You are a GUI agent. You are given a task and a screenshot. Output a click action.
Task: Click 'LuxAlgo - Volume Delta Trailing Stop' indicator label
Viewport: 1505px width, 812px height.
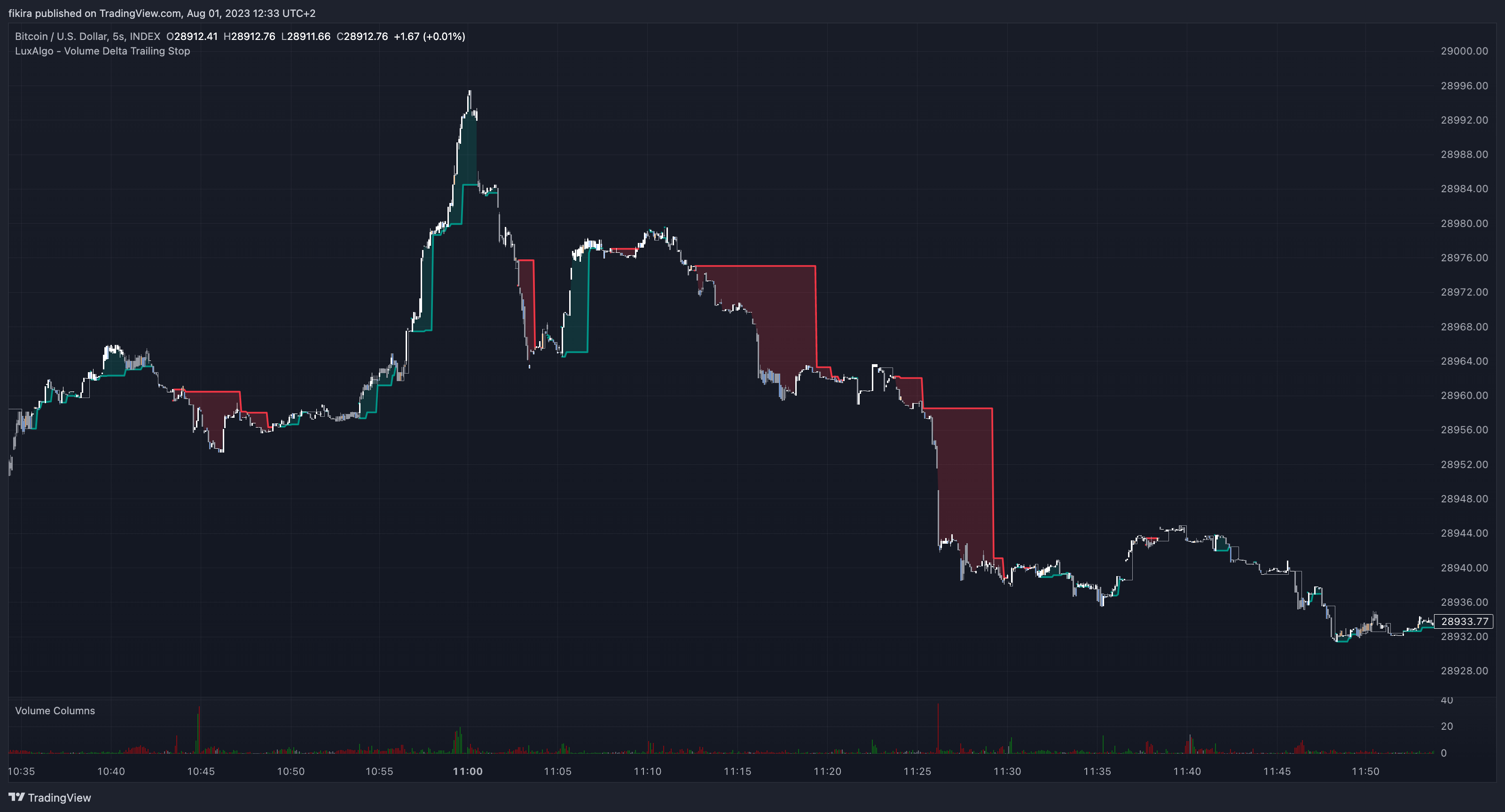click(102, 51)
